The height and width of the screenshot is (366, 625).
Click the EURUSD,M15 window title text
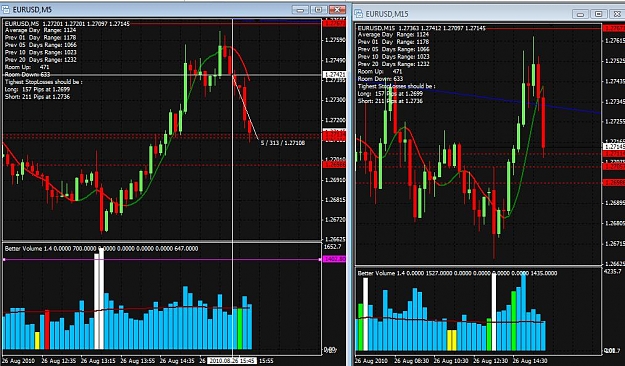[387, 14]
